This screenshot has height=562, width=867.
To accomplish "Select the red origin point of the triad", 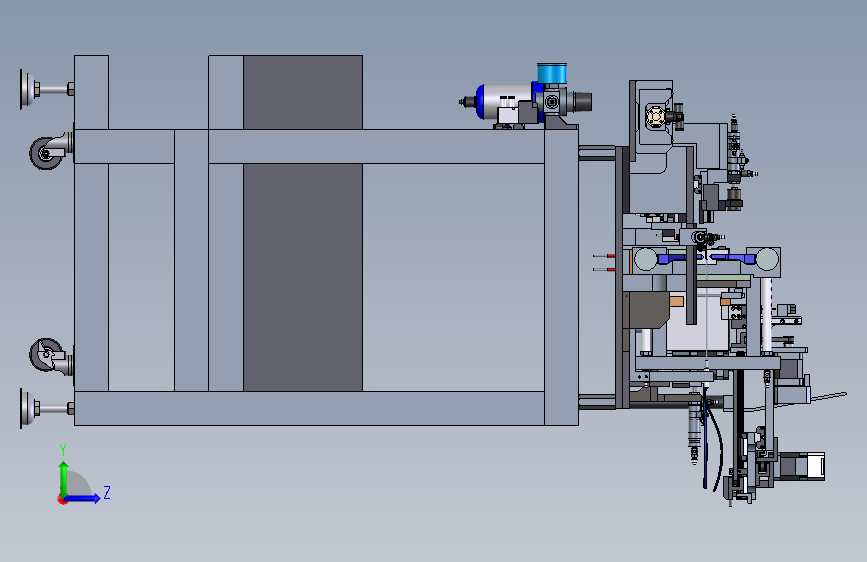I will tap(61, 499).
